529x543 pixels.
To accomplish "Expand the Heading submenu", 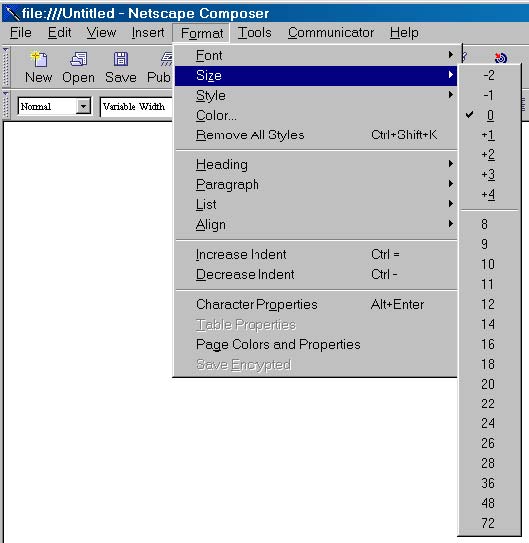I will tap(316, 164).
